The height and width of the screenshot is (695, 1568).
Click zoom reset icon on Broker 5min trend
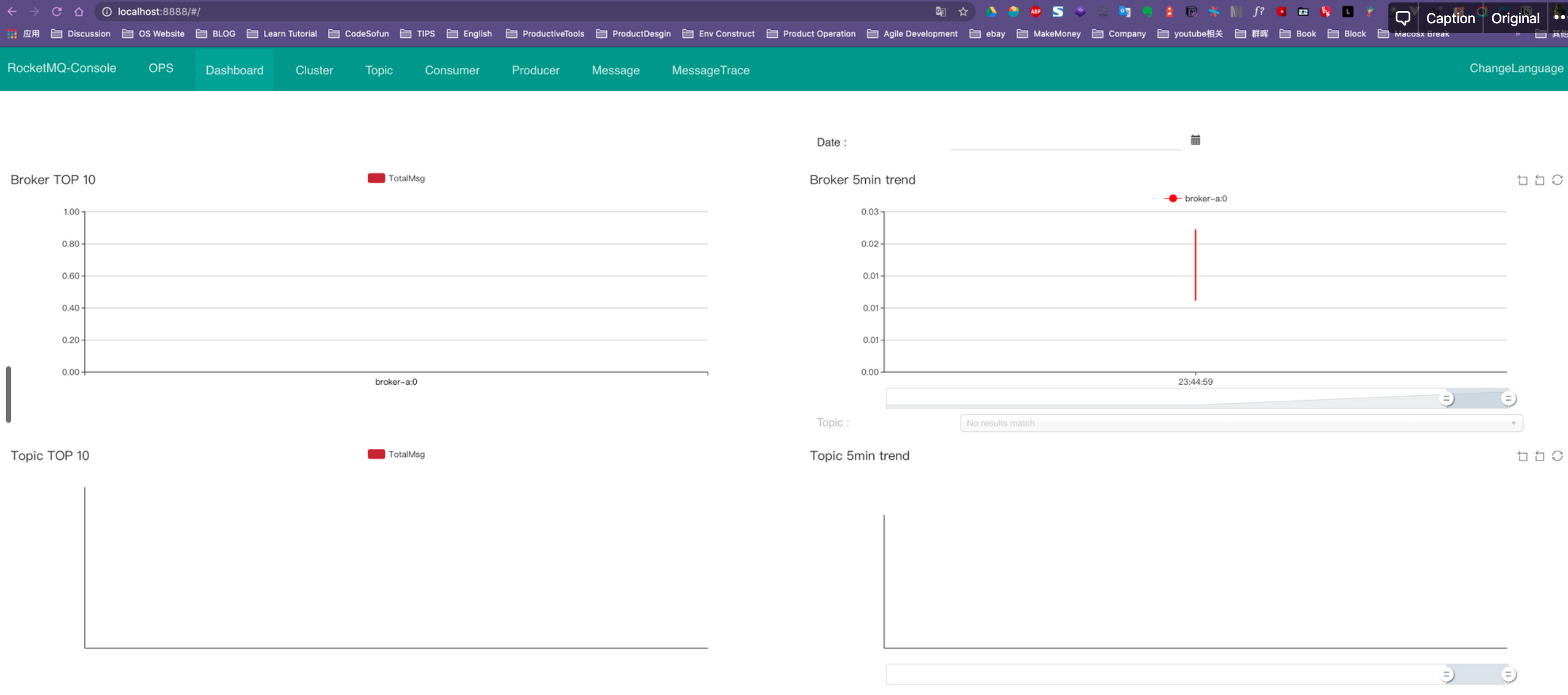(x=1540, y=180)
